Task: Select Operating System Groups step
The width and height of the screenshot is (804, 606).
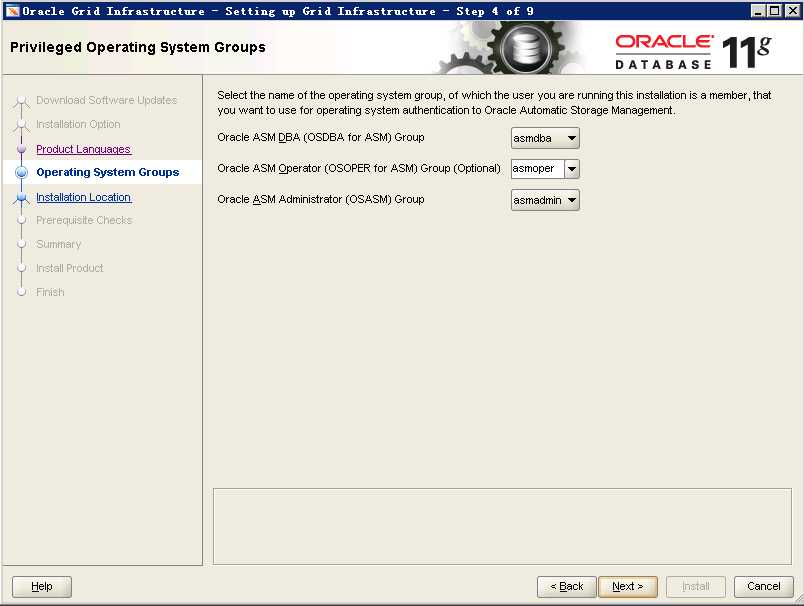Action: coord(108,172)
